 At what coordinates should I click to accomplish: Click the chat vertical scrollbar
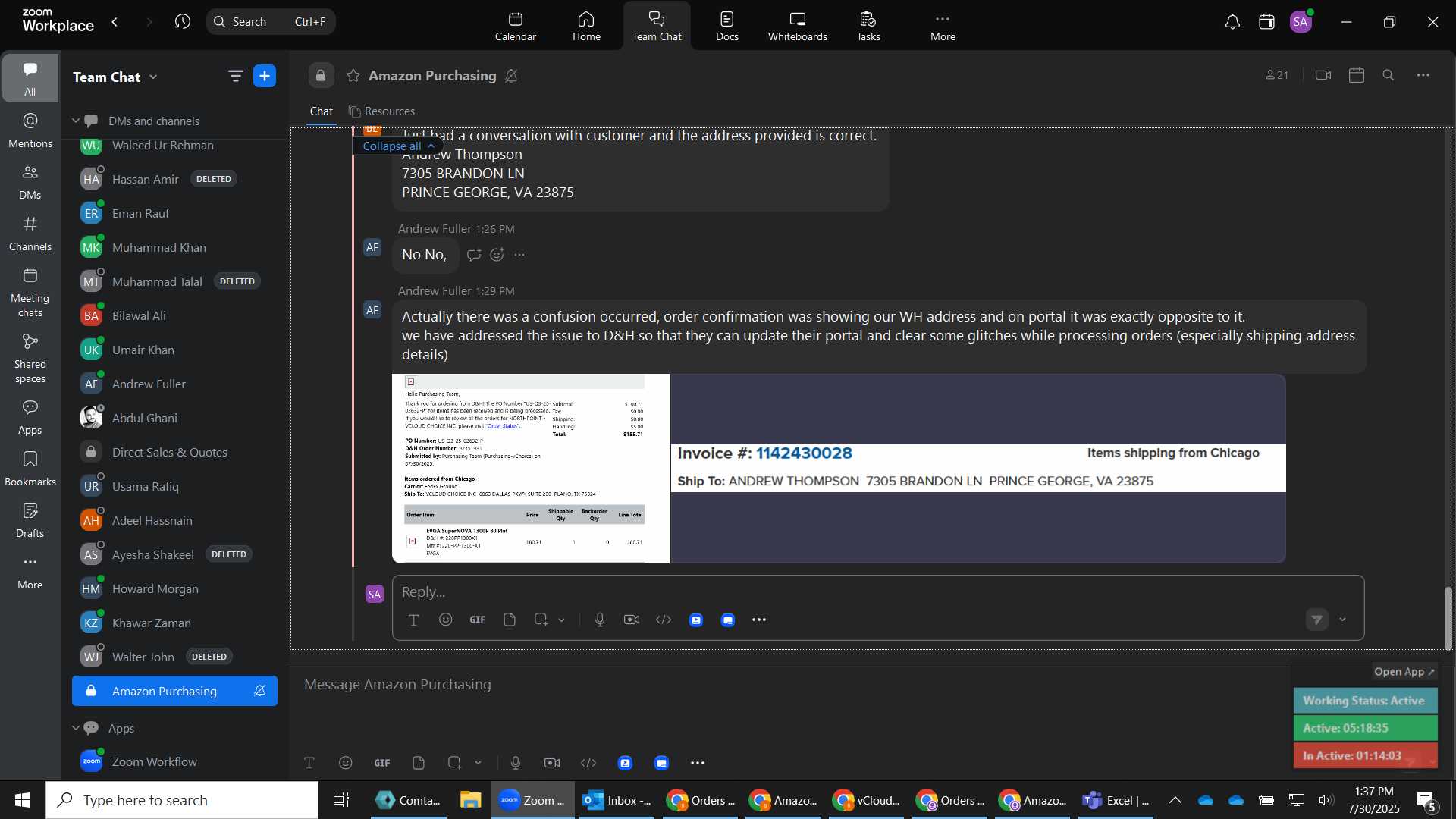pos(1448,618)
